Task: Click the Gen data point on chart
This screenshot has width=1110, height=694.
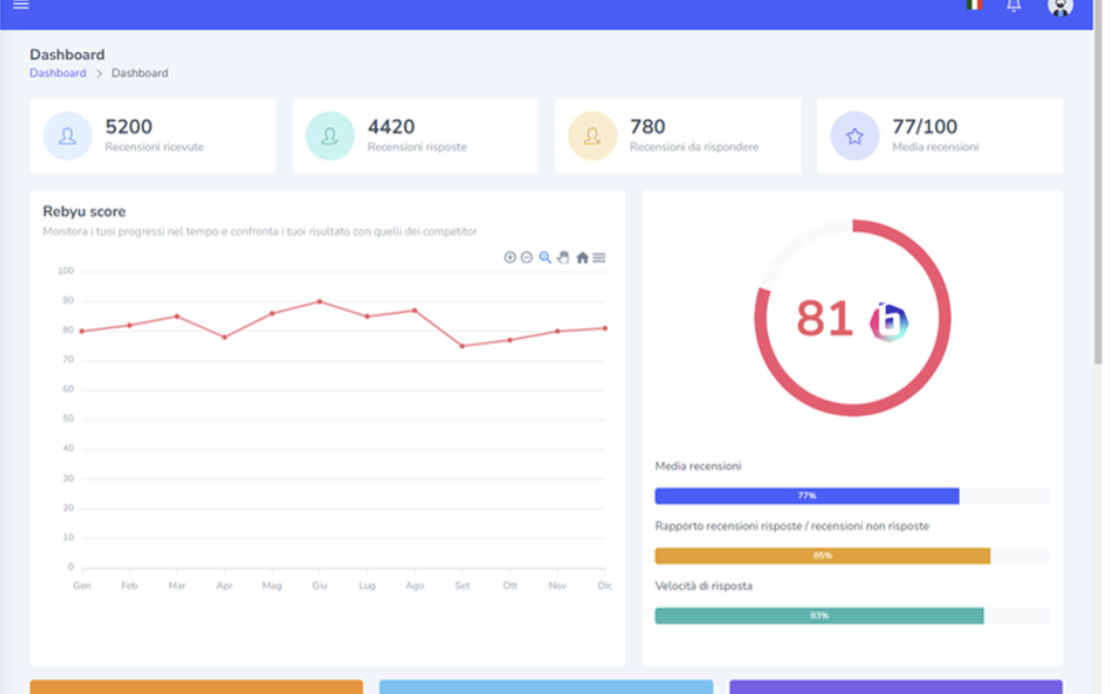Action: pyautogui.click(x=82, y=331)
